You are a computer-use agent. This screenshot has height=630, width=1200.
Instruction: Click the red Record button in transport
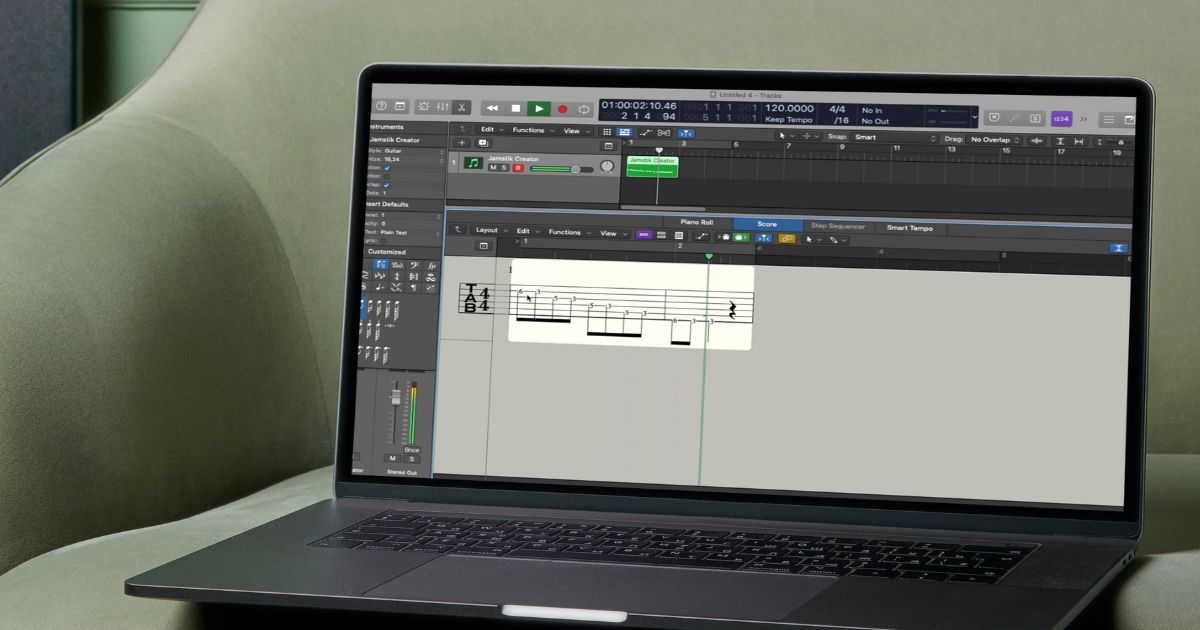[x=562, y=108]
